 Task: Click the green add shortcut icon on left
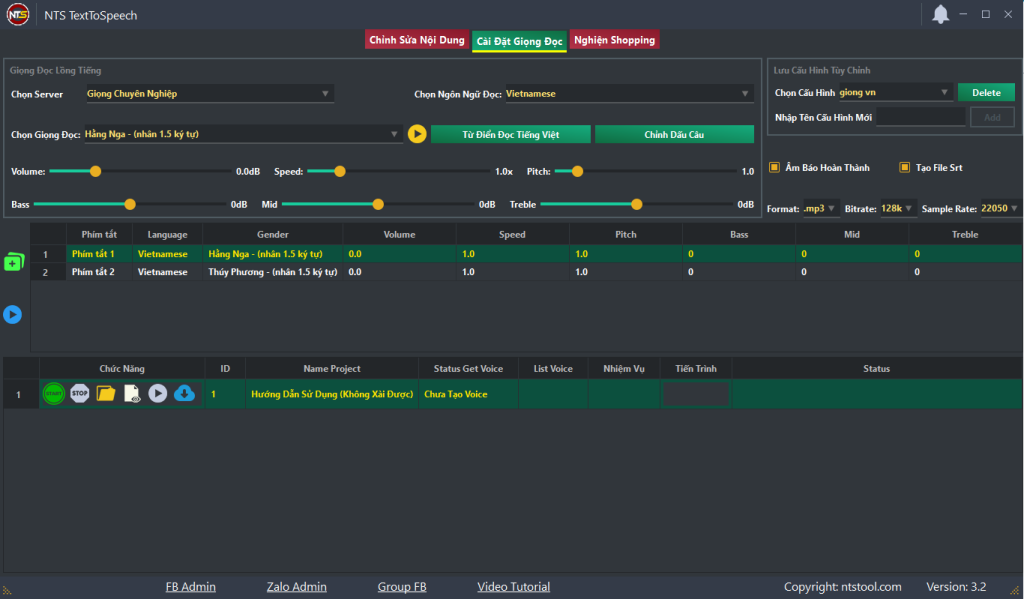point(13,262)
